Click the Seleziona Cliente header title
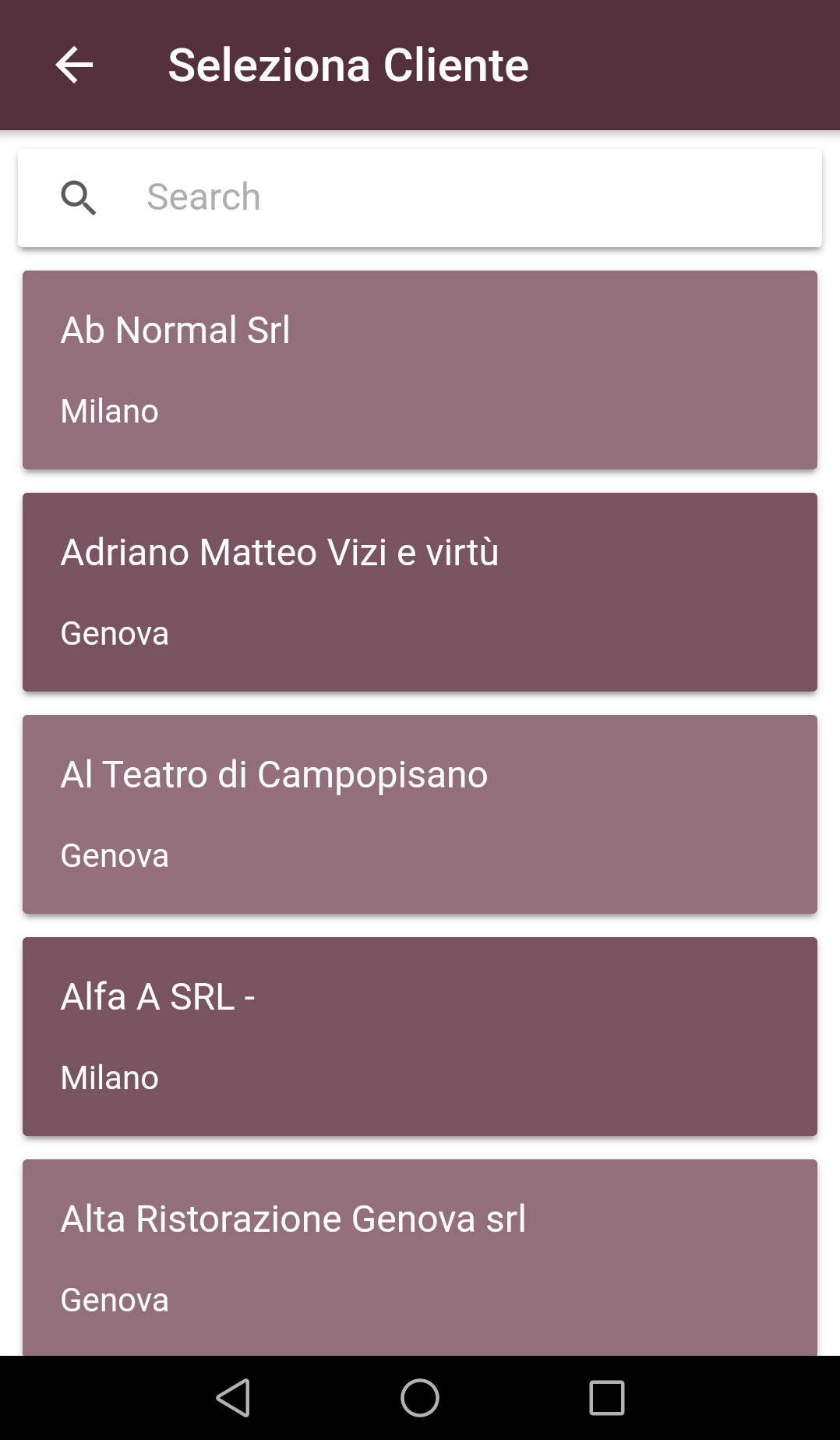This screenshot has width=840, height=1440. (348, 65)
